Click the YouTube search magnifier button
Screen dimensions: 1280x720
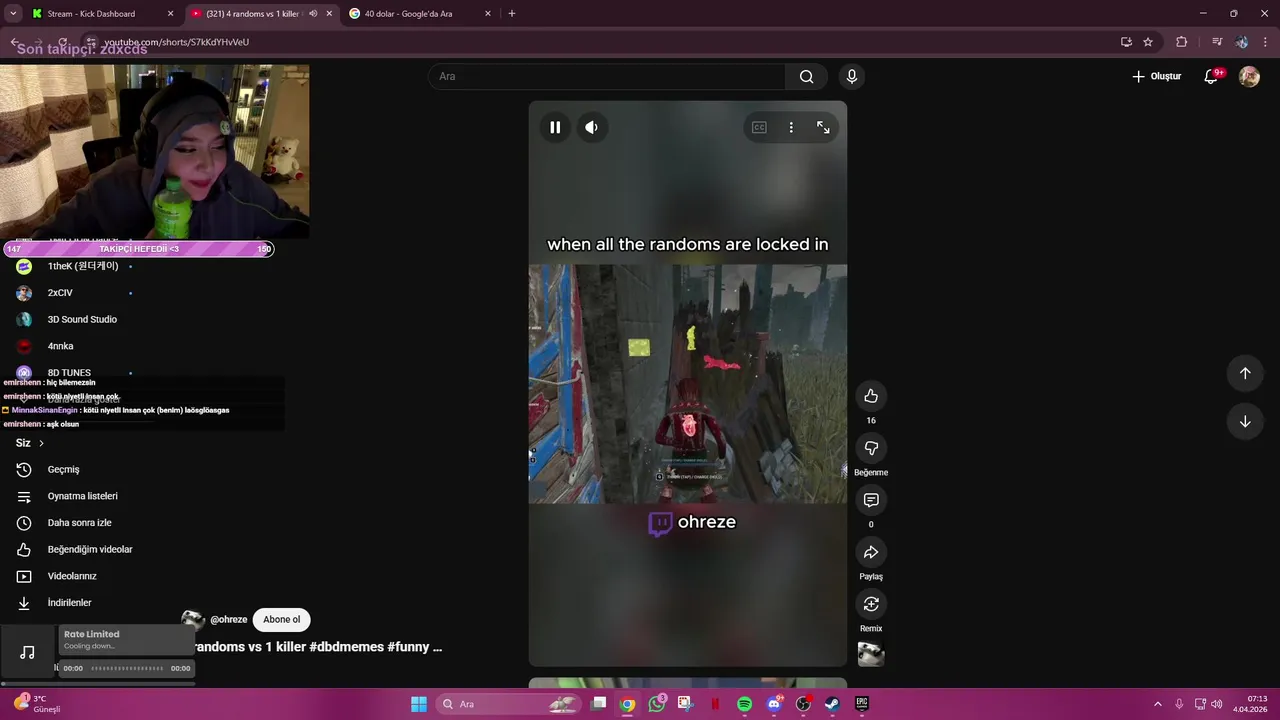pos(806,76)
